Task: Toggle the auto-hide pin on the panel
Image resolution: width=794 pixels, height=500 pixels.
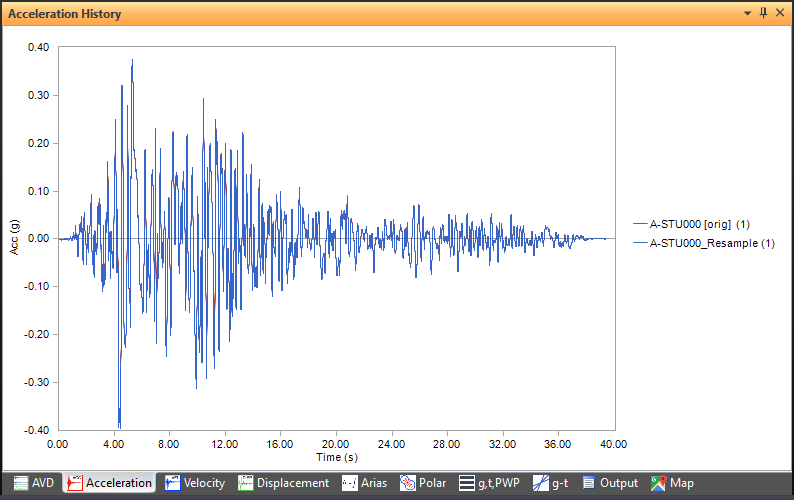Action: tap(764, 13)
